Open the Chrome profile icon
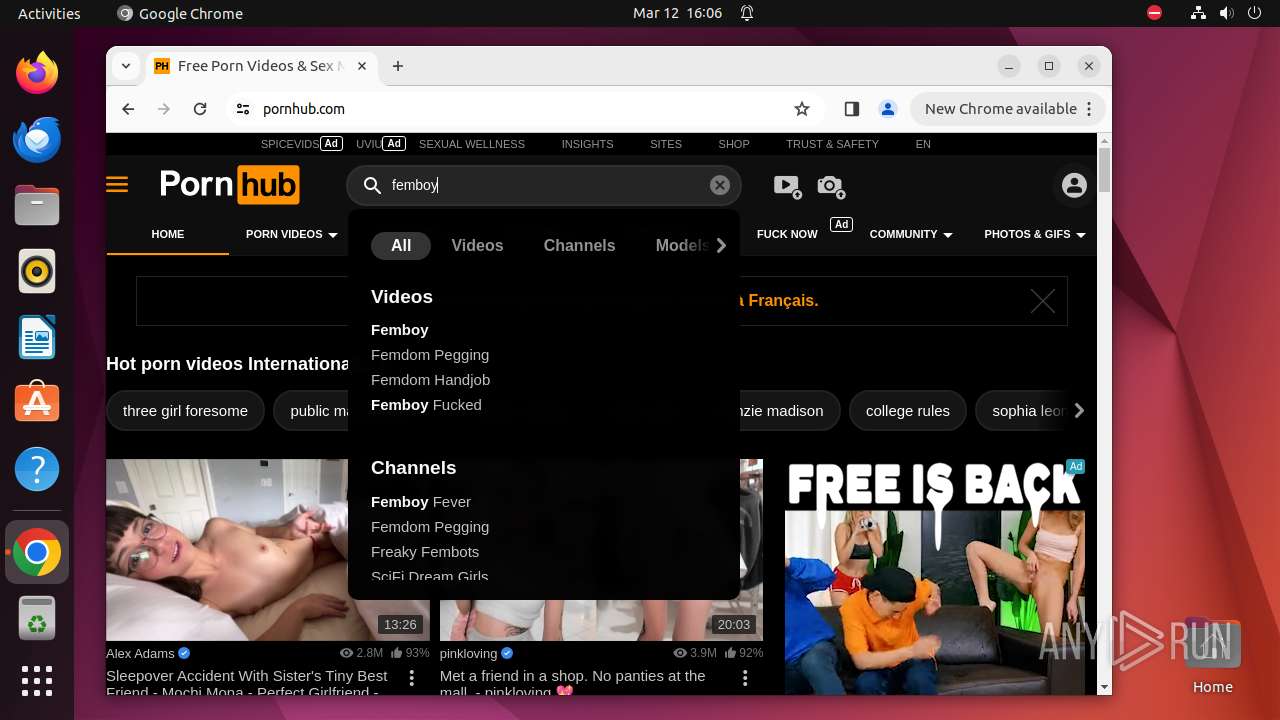The height and width of the screenshot is (720, 1280). pyautogui.click(x=887, y=109)
